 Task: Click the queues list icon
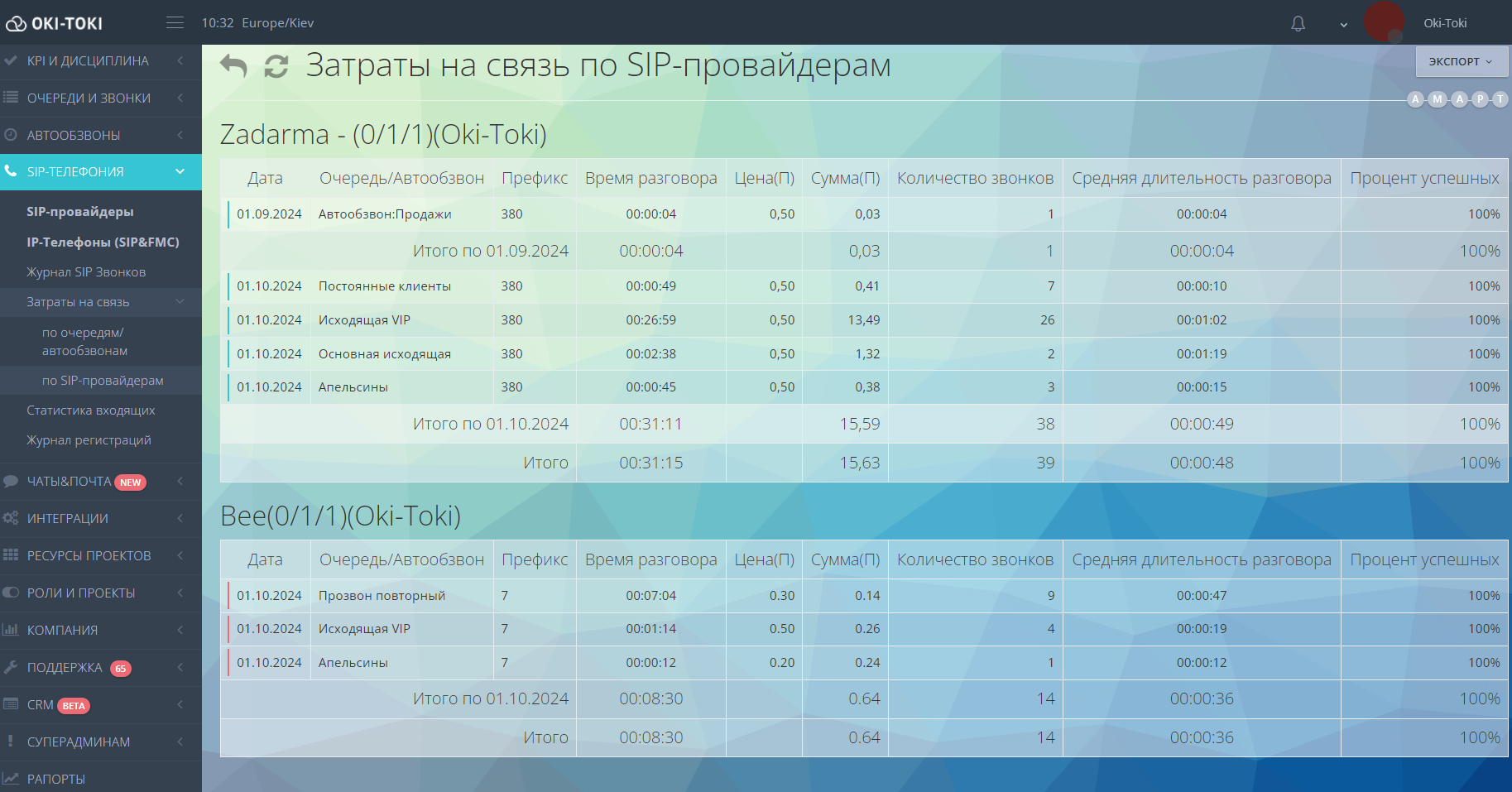11,98
